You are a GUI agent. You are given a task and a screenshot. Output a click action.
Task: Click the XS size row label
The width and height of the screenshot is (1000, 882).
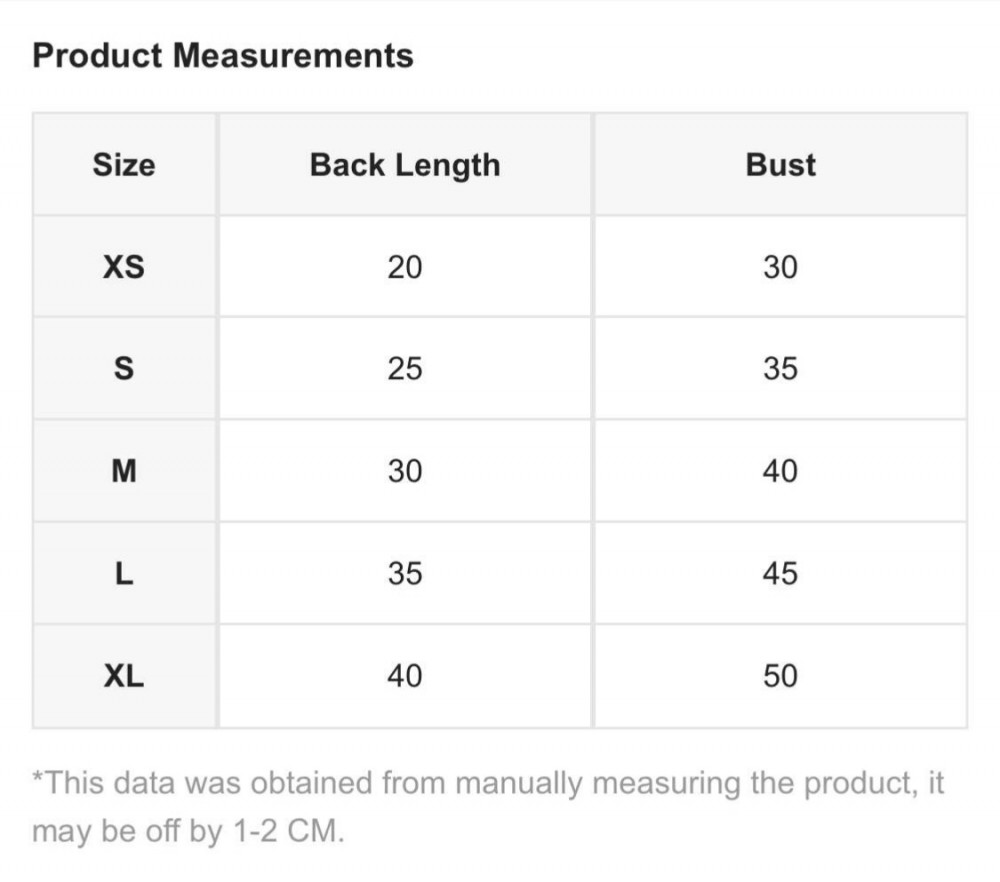[x=124, y=267]
